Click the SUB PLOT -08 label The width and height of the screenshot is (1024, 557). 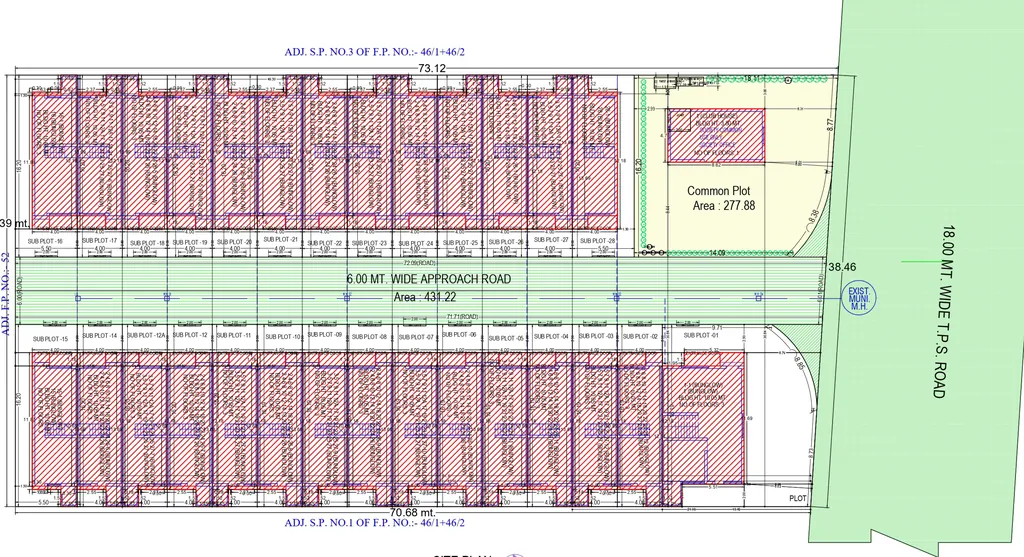370,336
